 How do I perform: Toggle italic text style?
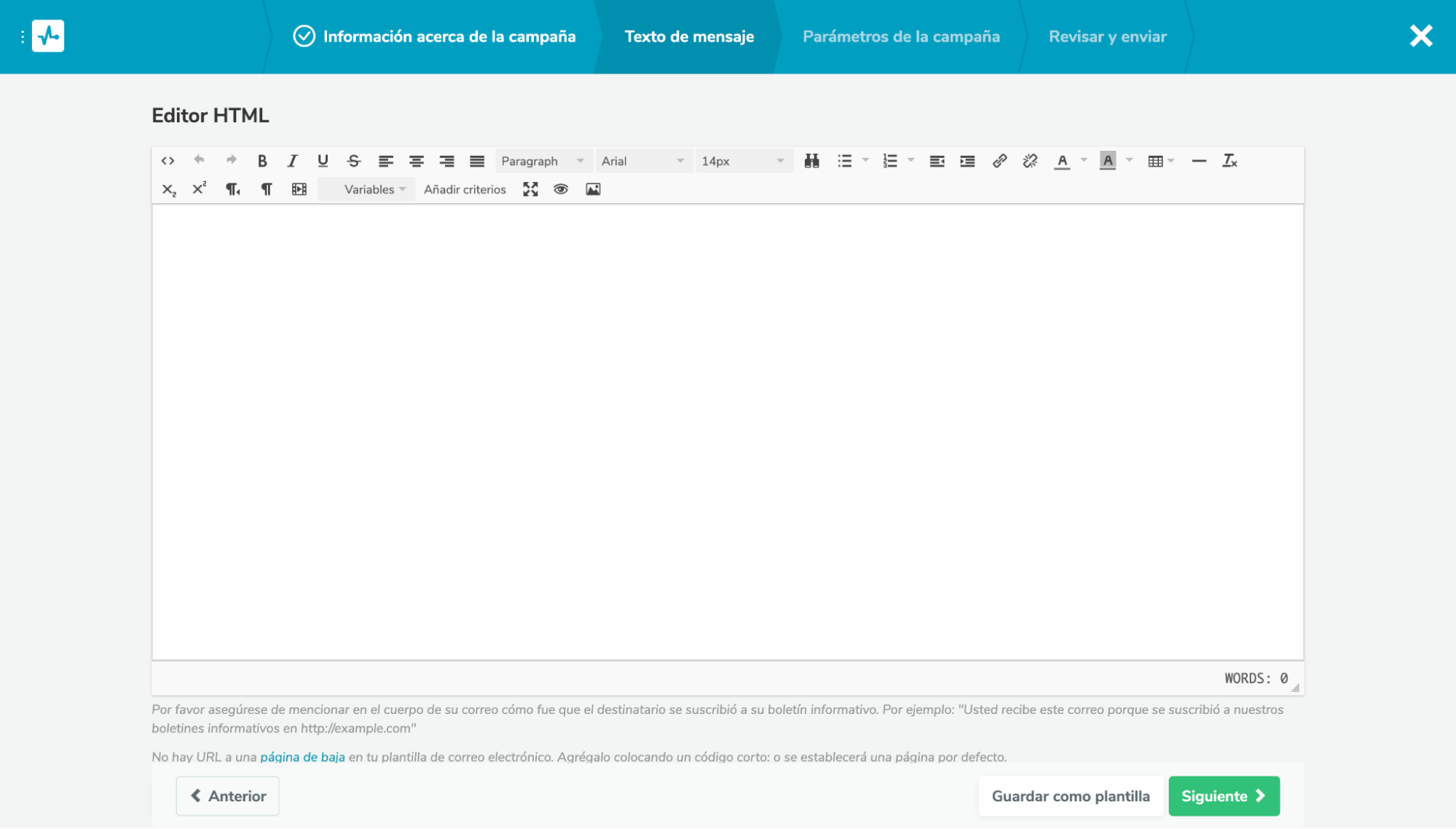pyautogui.click(x=292, y=161)
